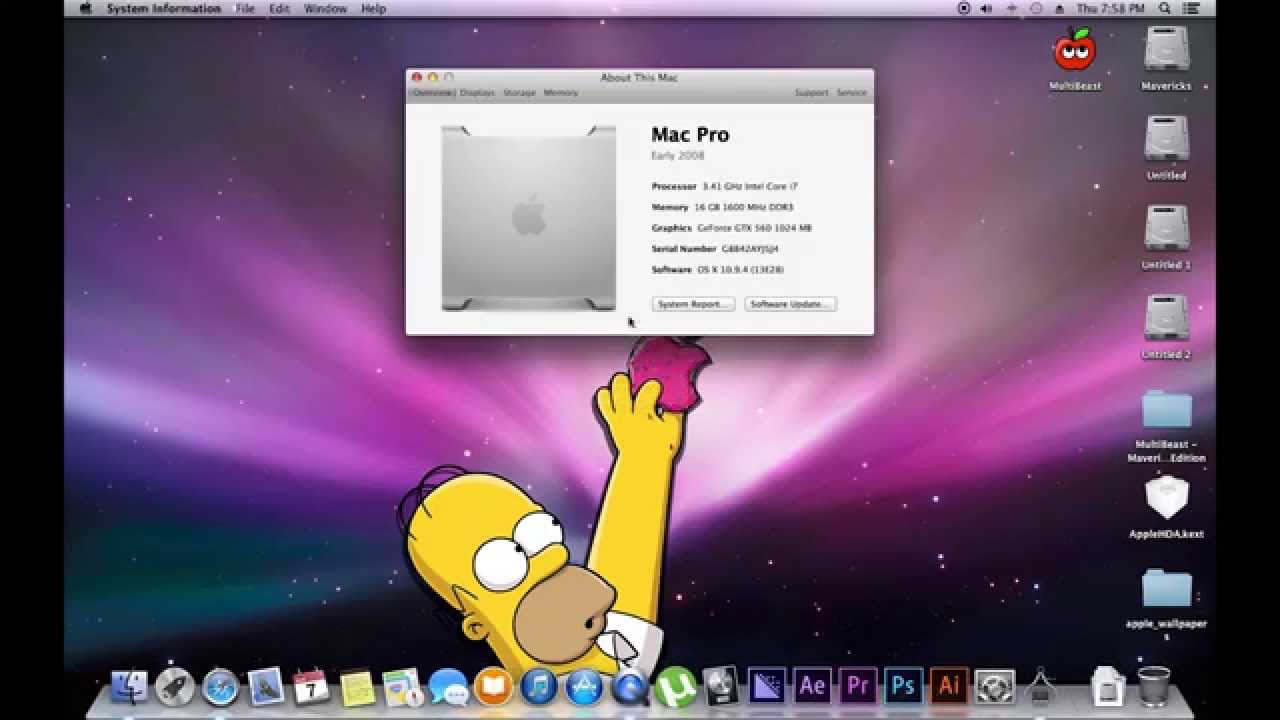This screenshot has width=1280, height=720.
Task: Open the Window menu
Action: point(325,8)
